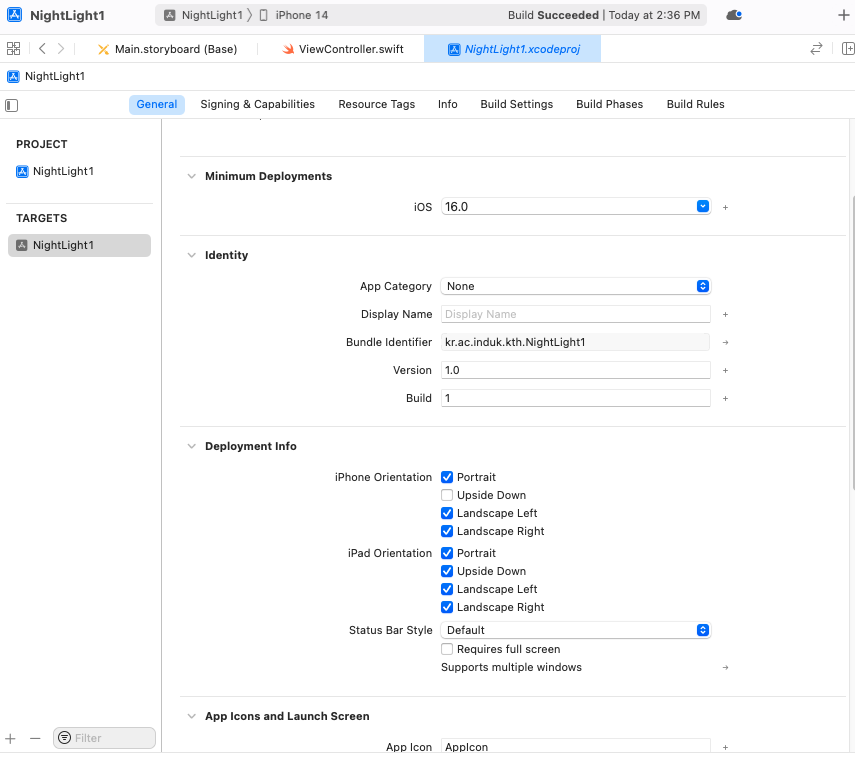Add a target with the bottom plus button
The image size is (855, 758).
tap(10, 738)
